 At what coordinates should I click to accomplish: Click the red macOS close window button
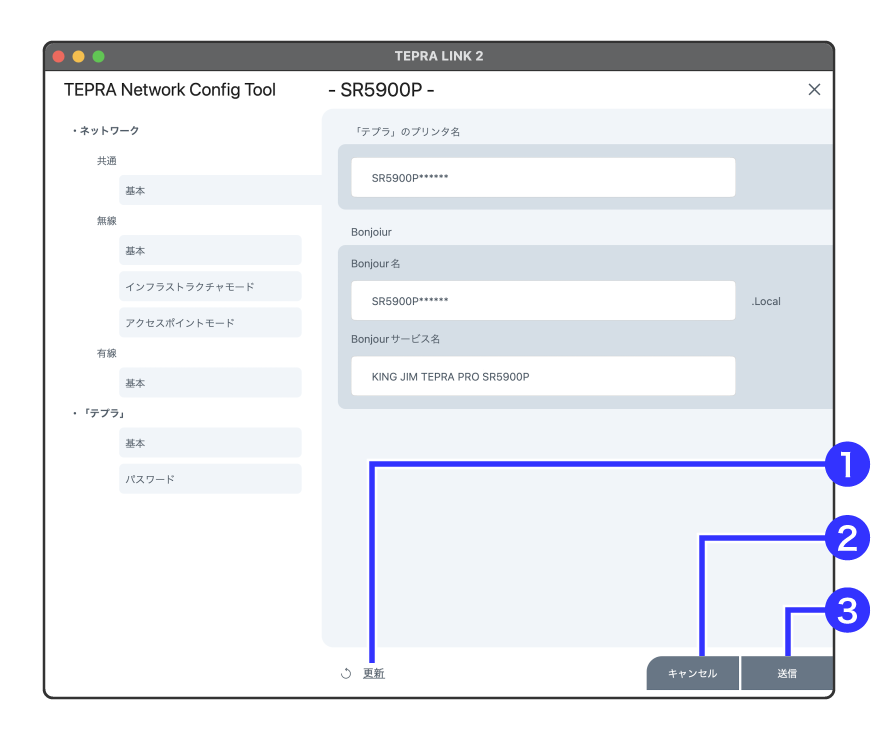point(58,56)
